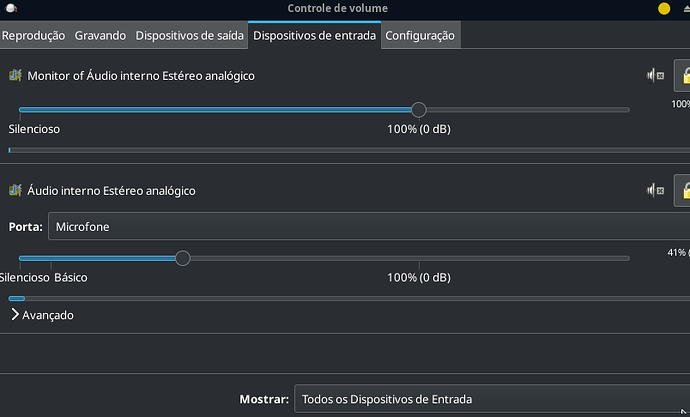Click the Áudio interno Estéreo analógico device icon
690x417 pixels.
15,190
